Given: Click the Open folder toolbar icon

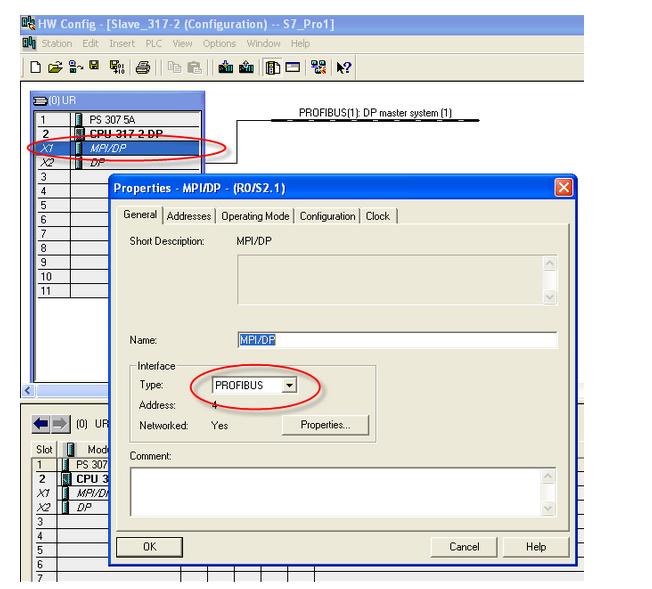Looking at the screenshot, I should pyautogui.click(x=52, y=68).
